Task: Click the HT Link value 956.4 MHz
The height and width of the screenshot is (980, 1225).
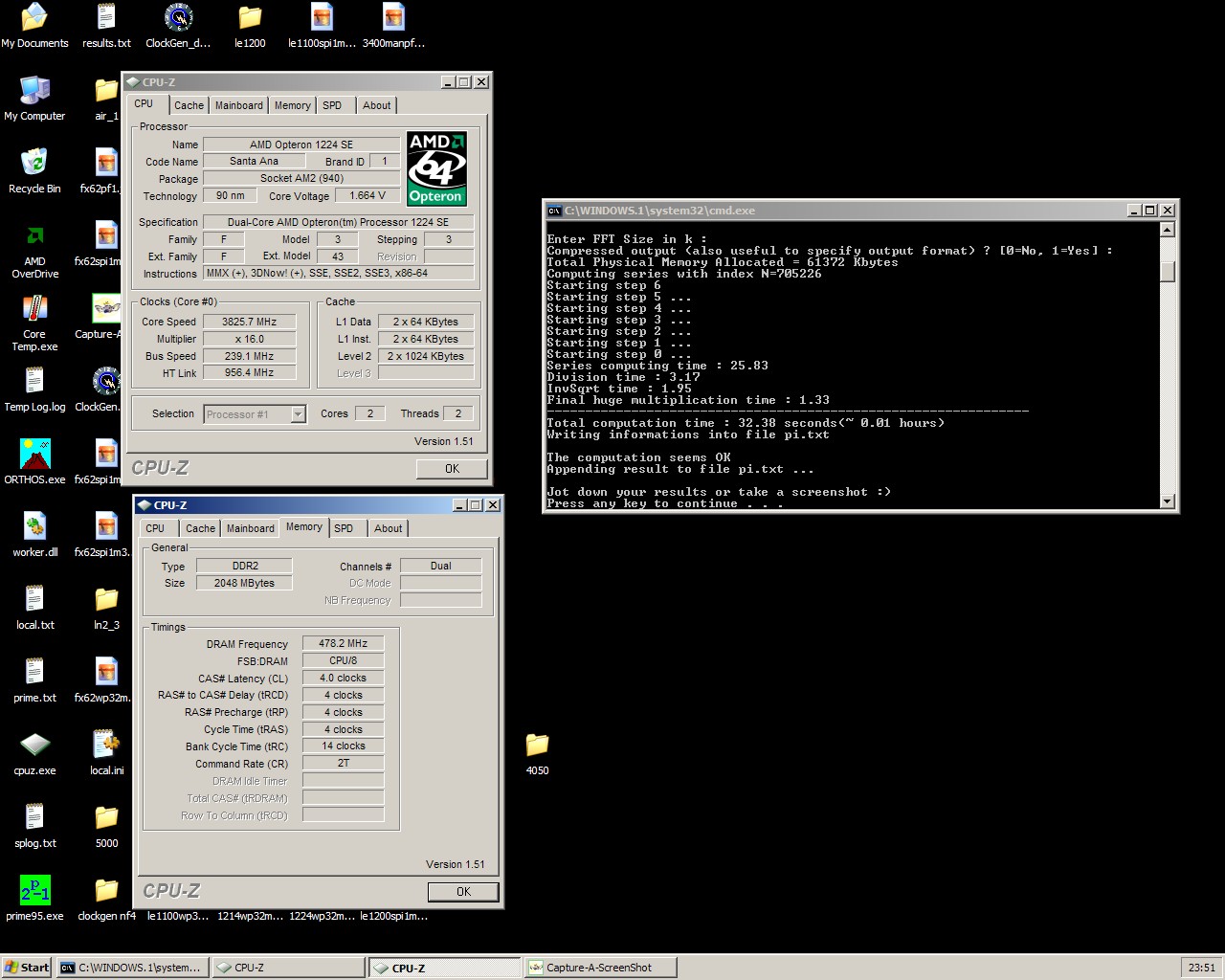Action: (x=249, y=374)
